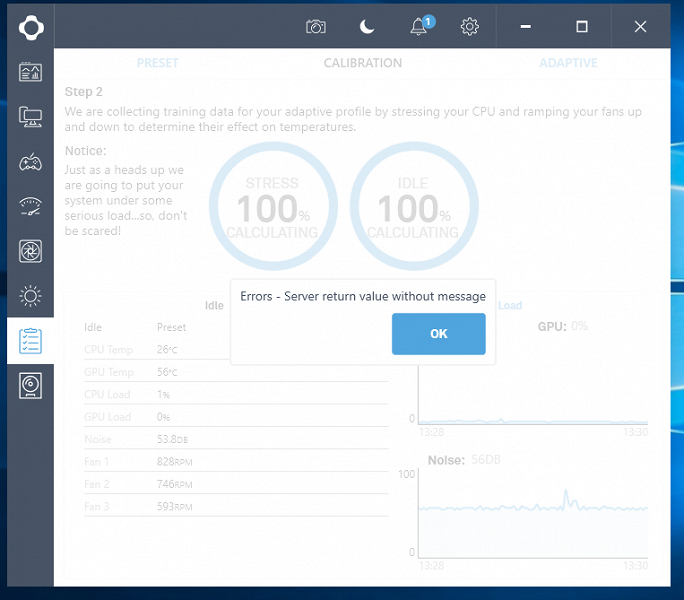Open settings gear icon
684x600 pixels.
point(470,27)
